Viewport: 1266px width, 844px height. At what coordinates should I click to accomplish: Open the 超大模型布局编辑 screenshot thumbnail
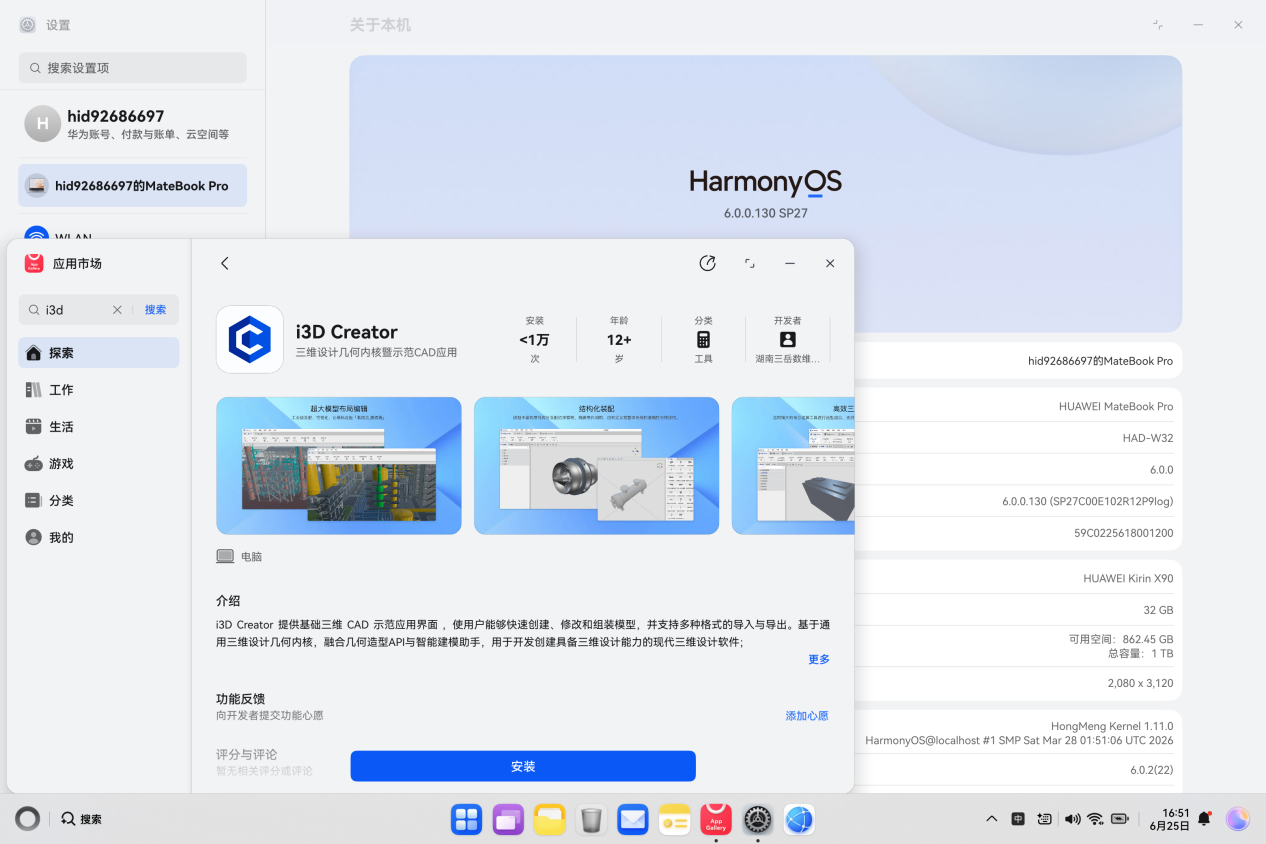tap(339, 466)
